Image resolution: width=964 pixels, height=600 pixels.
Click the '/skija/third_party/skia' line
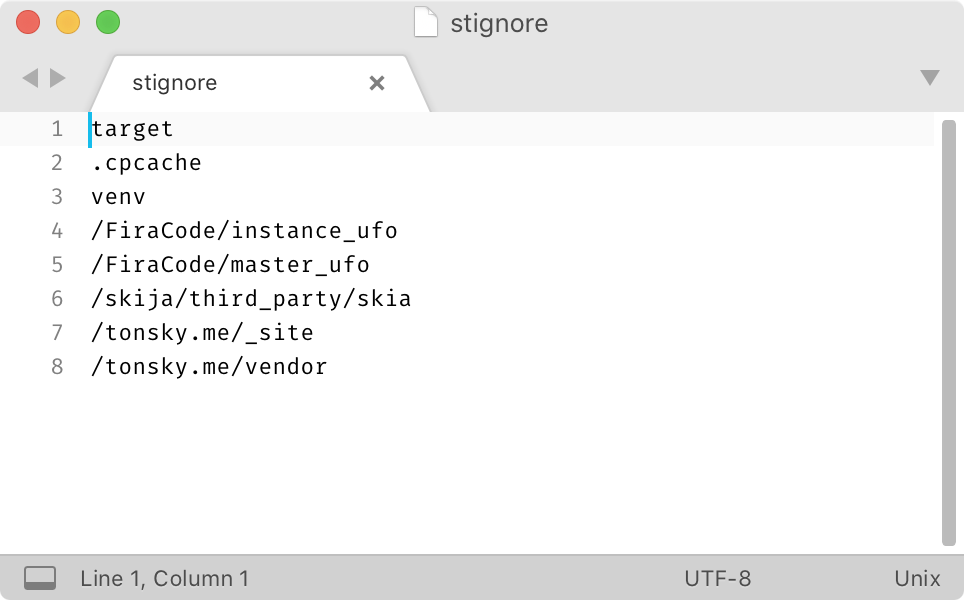point(251,299)
